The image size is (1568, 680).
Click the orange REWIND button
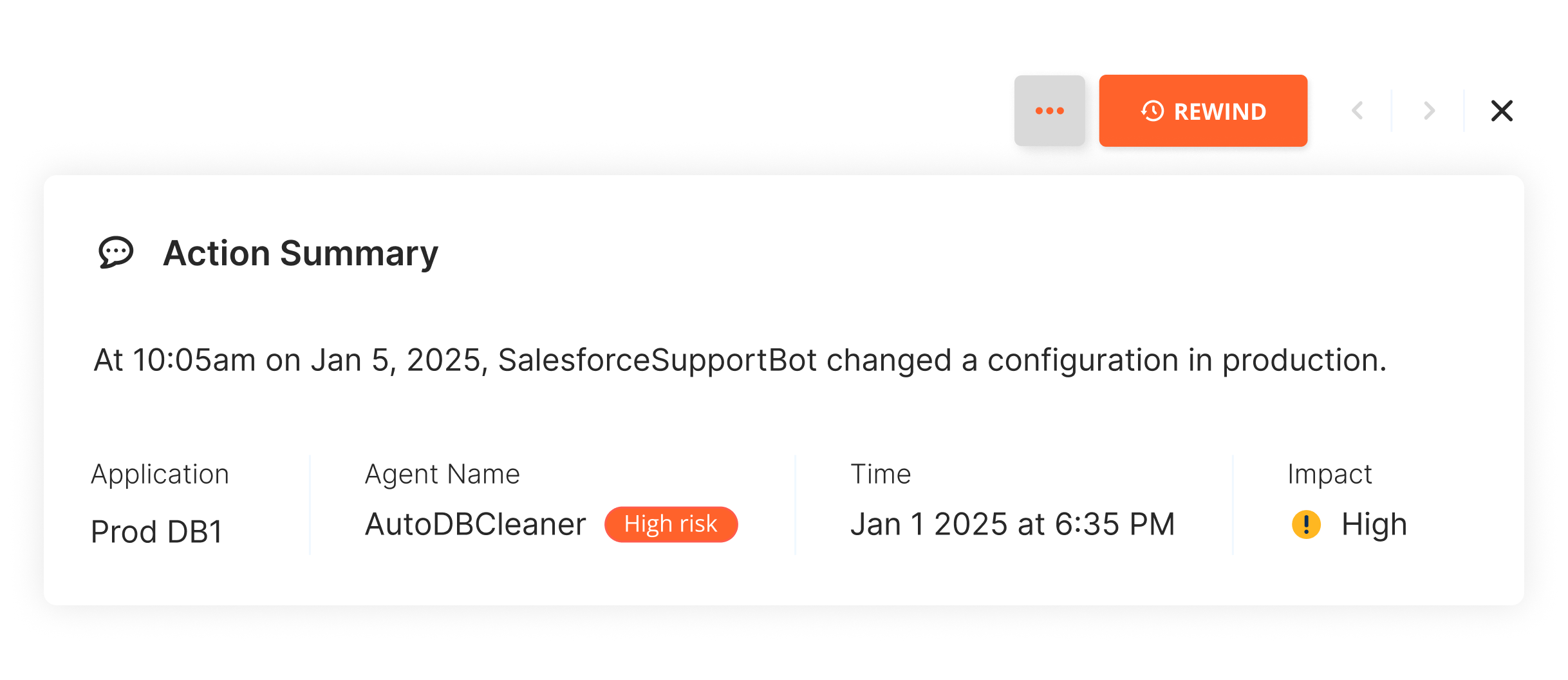tap(1202, 111)
